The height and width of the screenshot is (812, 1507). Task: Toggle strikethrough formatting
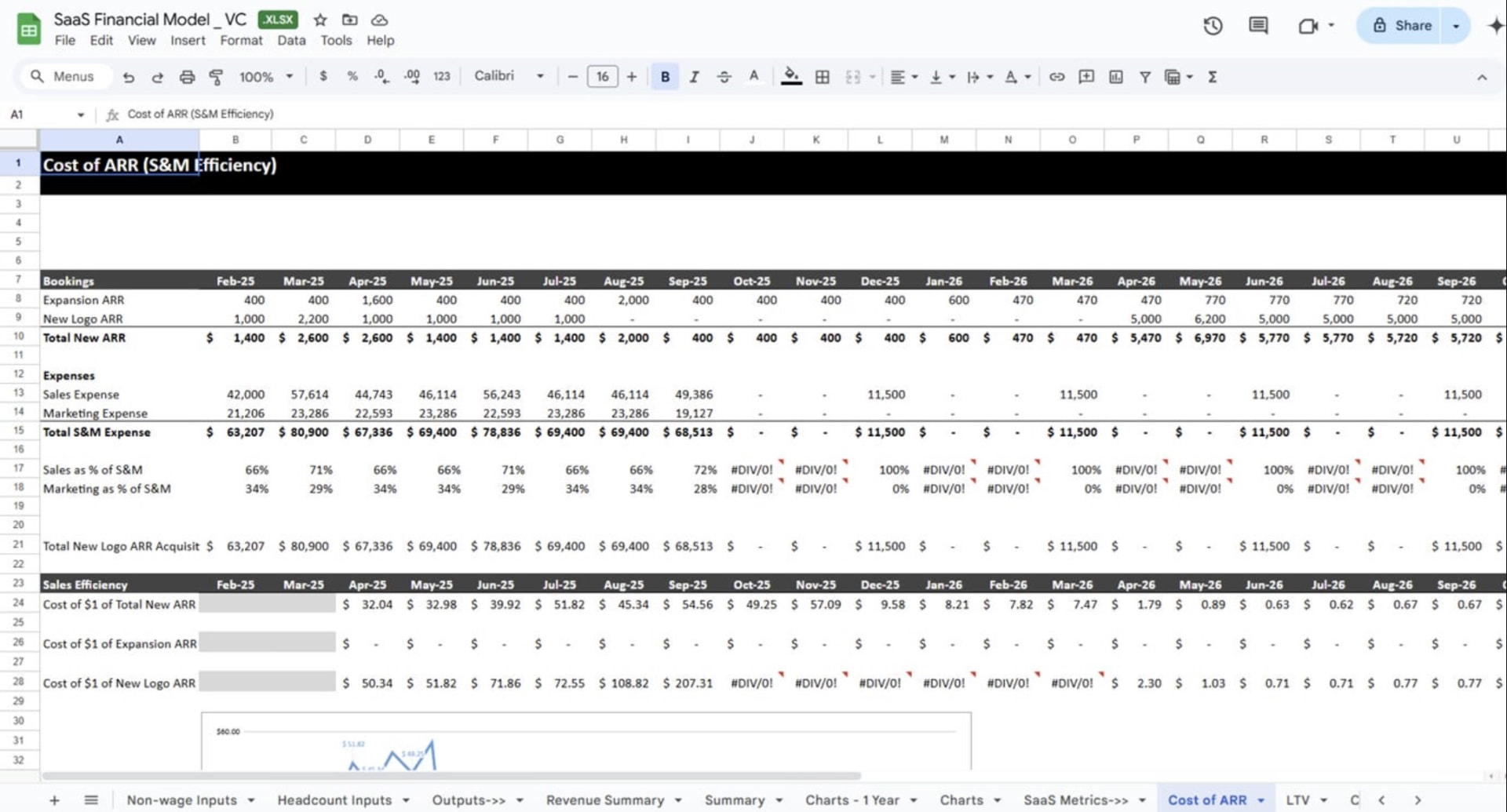coord(724,77)
